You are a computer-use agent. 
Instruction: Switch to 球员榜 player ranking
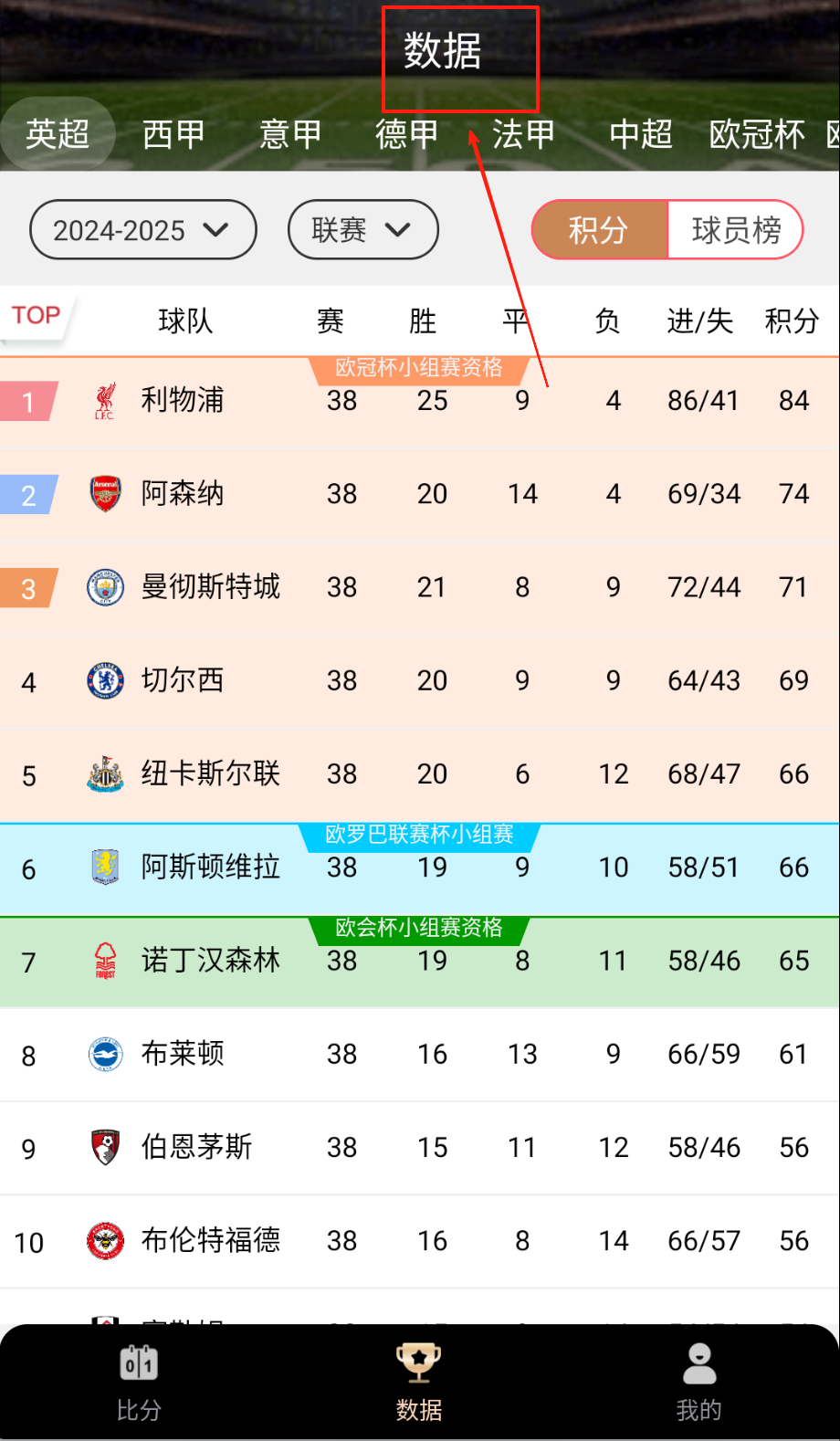(736, 230)
